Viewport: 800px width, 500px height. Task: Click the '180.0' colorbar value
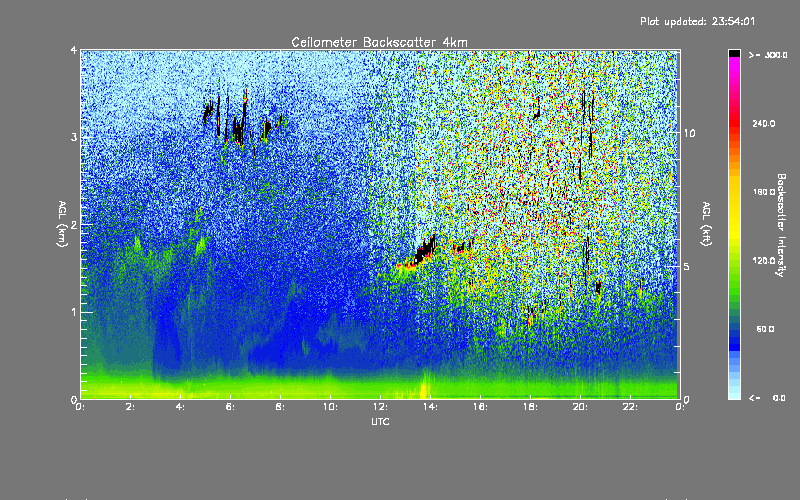764,192
